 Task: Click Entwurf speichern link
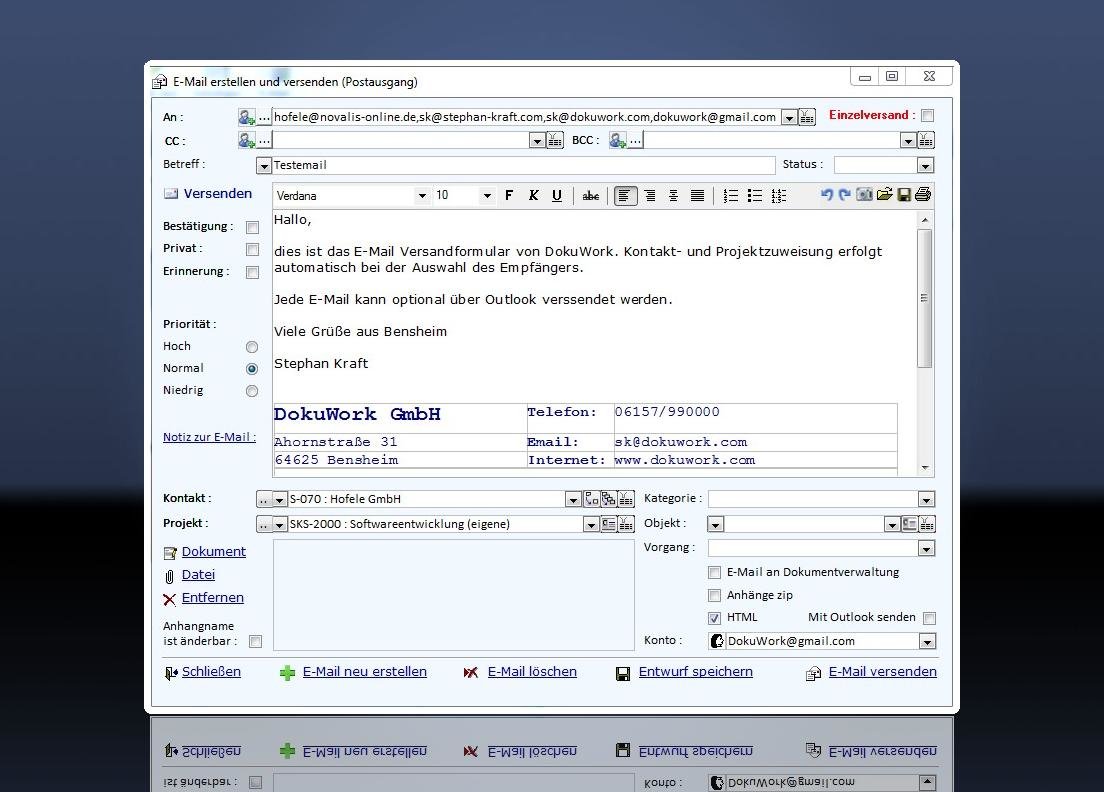pyautogui.click(x=696, y=672)
